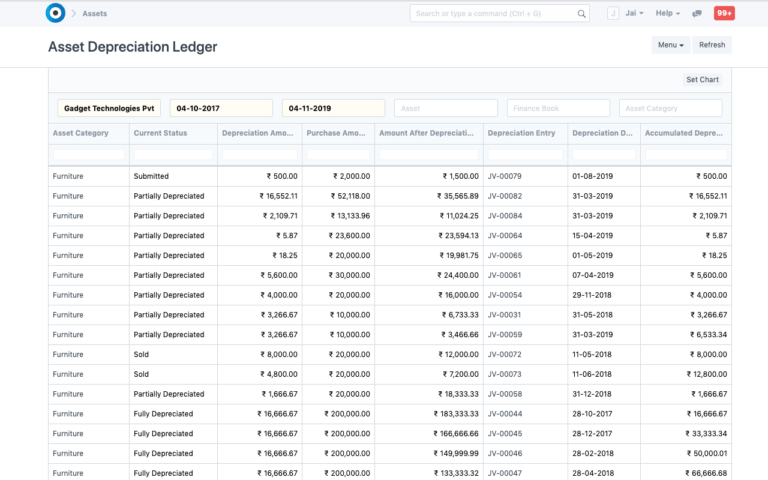The width and height of the screenshot is (768, 480).
Task: Open depreciation entry JV-00031
Action: pos(504,315)
